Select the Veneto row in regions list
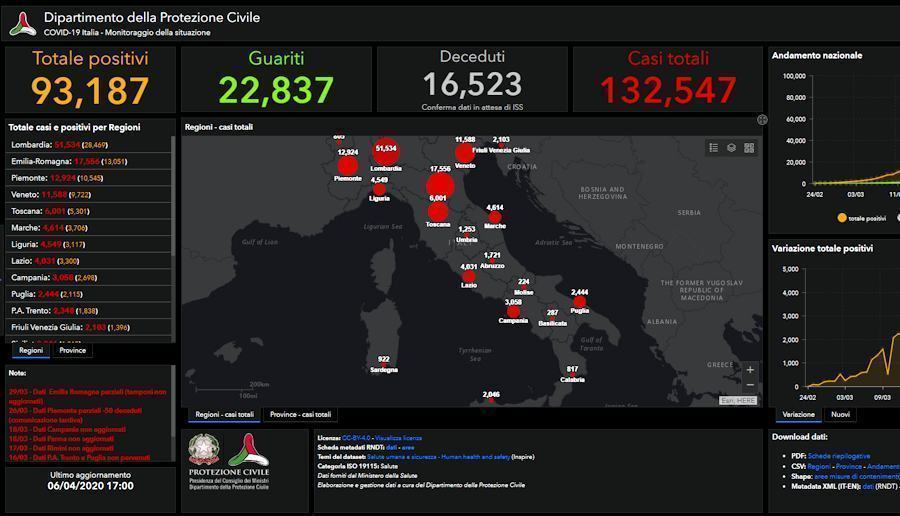Screen dimensions: 900x516 coord(88,195)
